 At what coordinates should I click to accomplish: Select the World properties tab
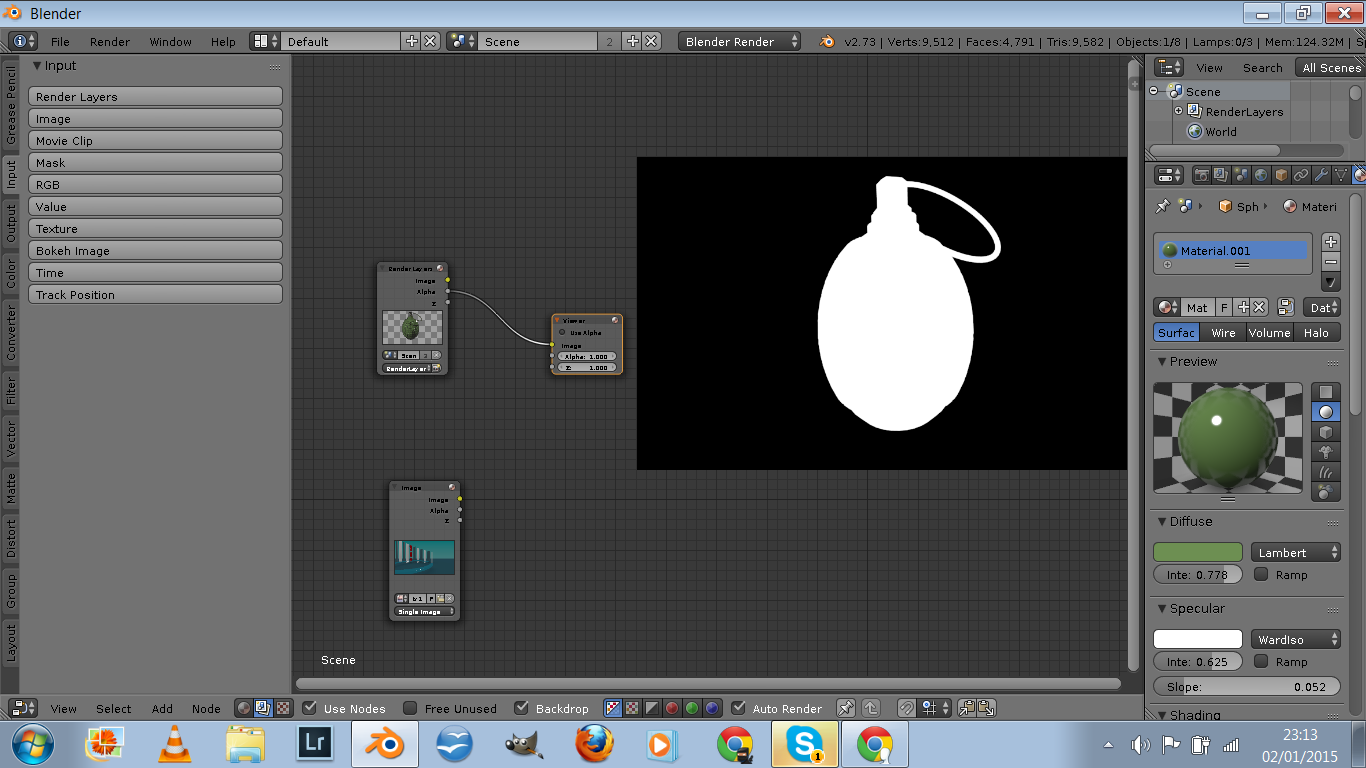coord(1262,175)
